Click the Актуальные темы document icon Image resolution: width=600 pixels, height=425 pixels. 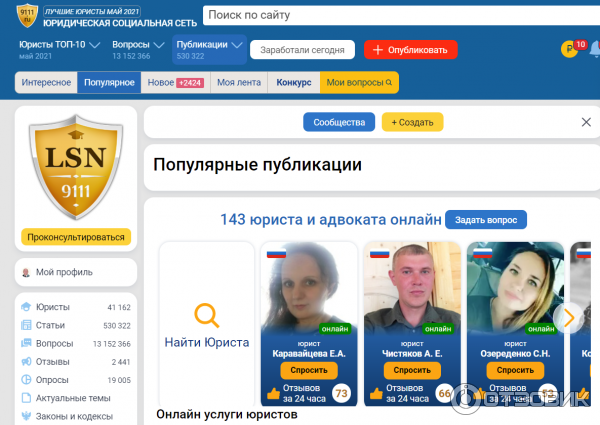26,398
